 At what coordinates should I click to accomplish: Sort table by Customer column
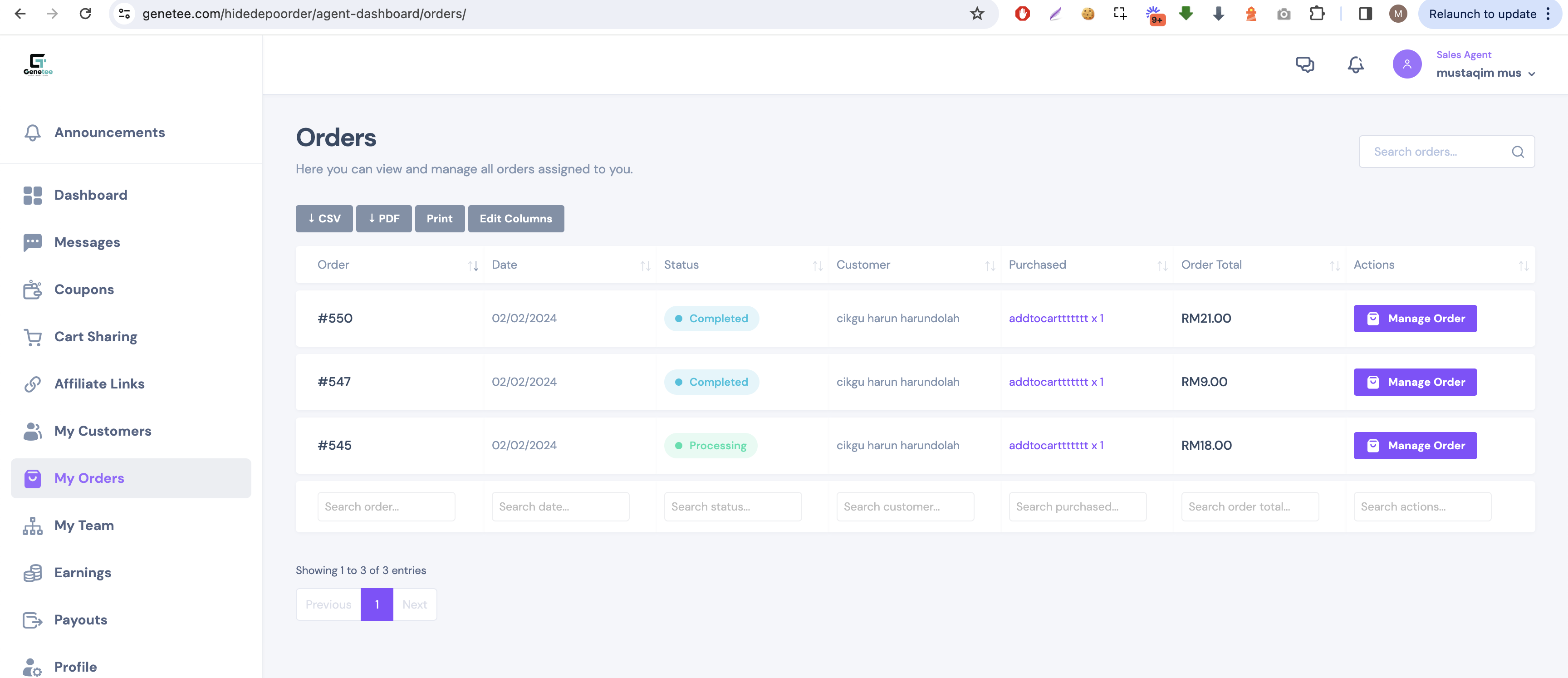point(990,265)
